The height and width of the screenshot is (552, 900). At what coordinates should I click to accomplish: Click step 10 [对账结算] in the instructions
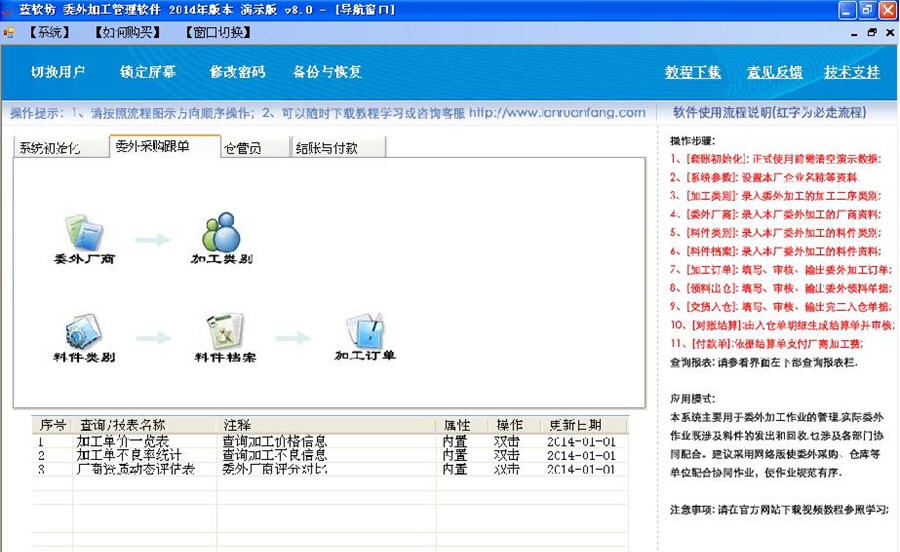tap(782, 325)
